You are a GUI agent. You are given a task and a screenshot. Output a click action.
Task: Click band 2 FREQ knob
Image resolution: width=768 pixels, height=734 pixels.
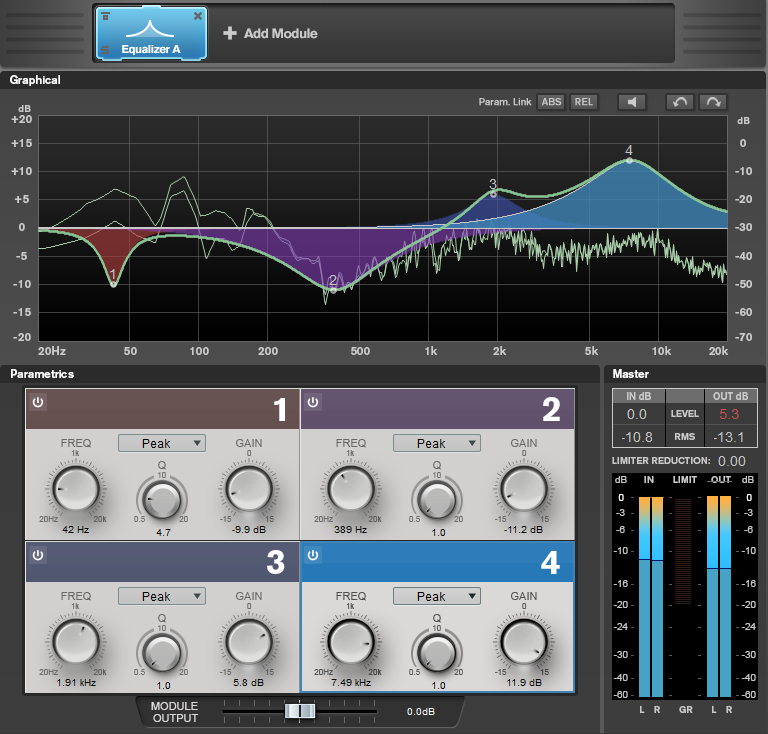(x=351, y=489)
